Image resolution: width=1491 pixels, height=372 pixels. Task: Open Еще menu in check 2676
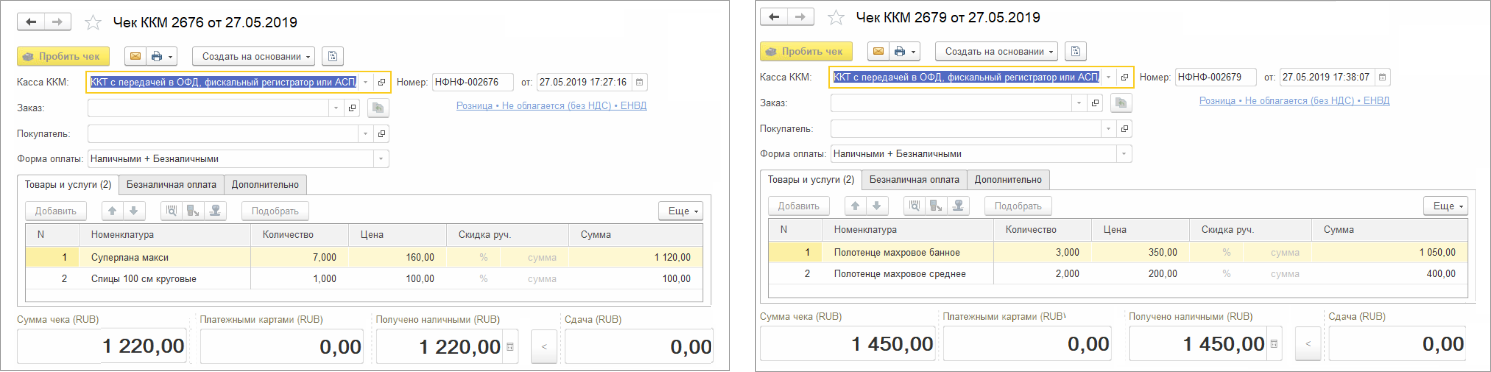tap(682, 211)
